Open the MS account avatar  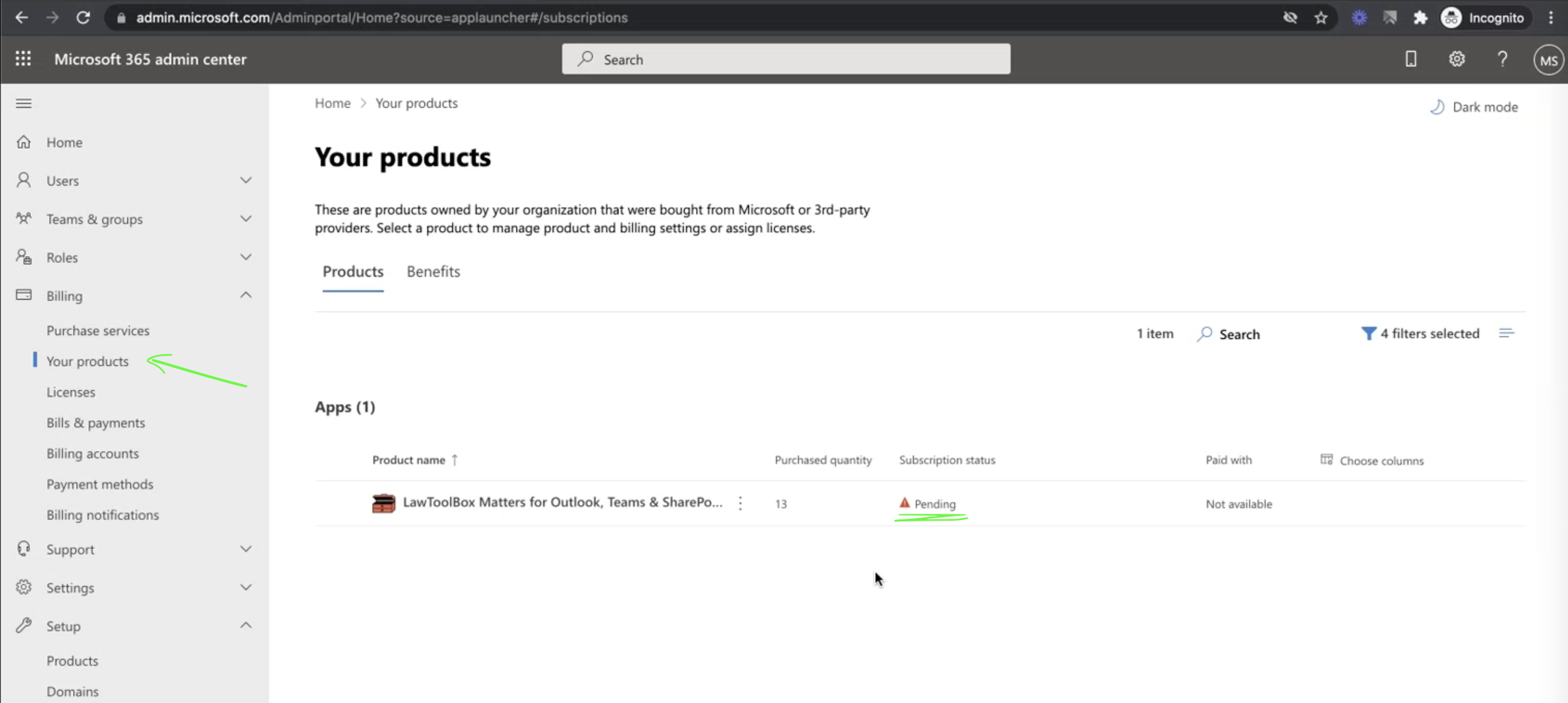tap(1548, 61)
